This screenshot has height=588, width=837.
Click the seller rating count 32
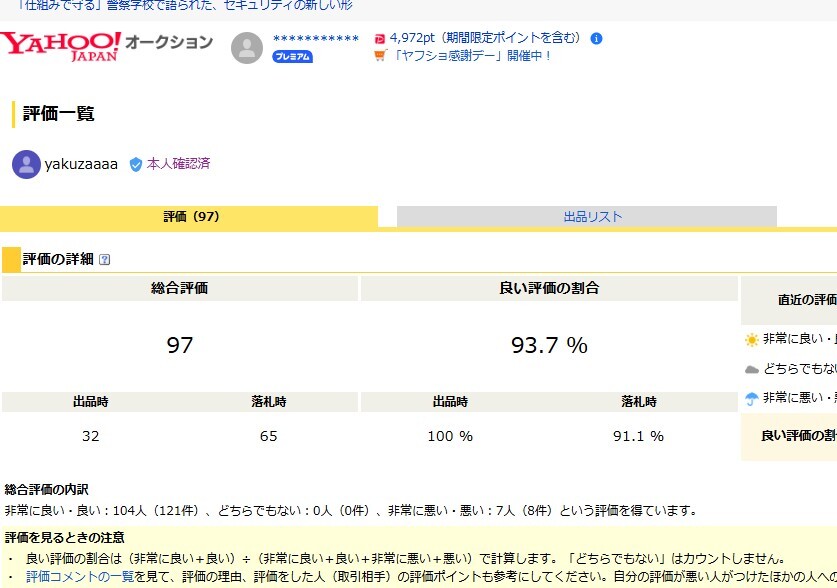point(91,436)
